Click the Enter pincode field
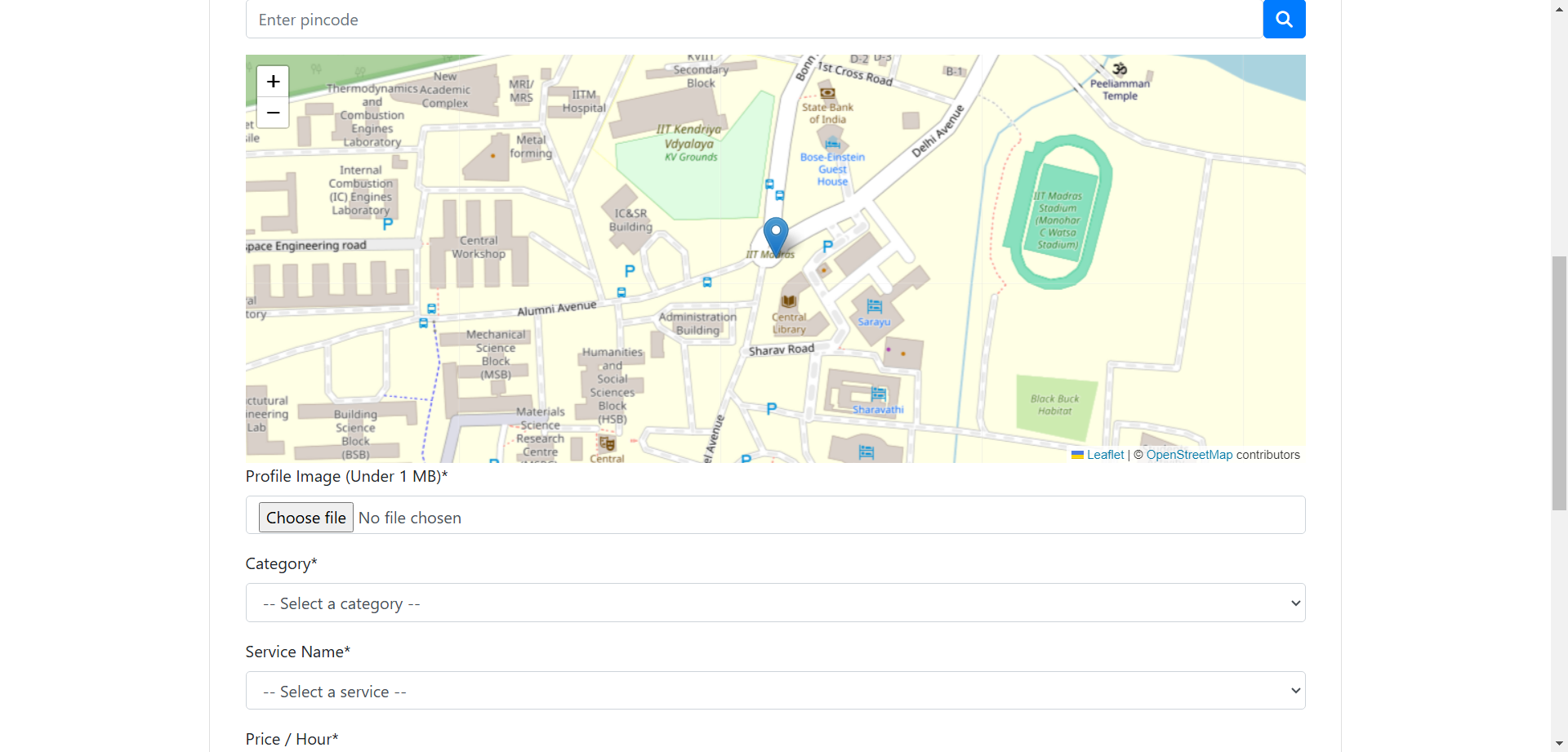Screen dimensions: 1568x752 click(755, 19)
